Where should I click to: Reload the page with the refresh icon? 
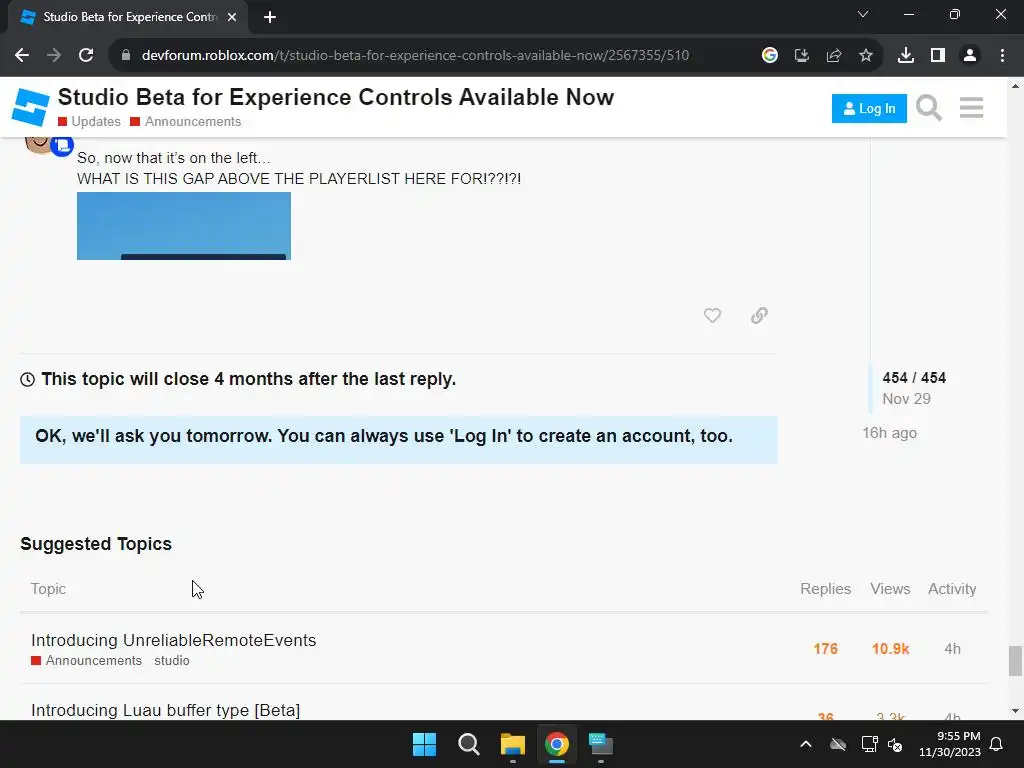86,55
